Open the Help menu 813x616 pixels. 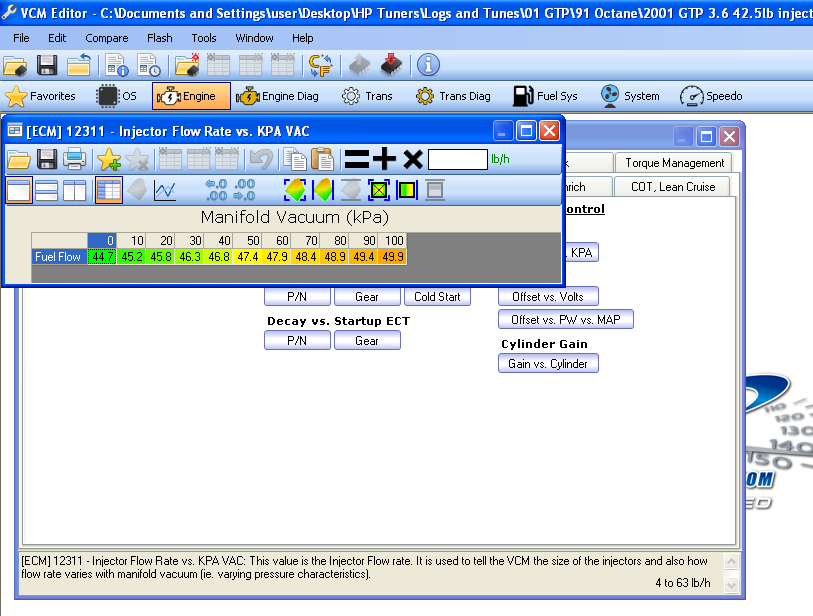[x=303, y=38]
